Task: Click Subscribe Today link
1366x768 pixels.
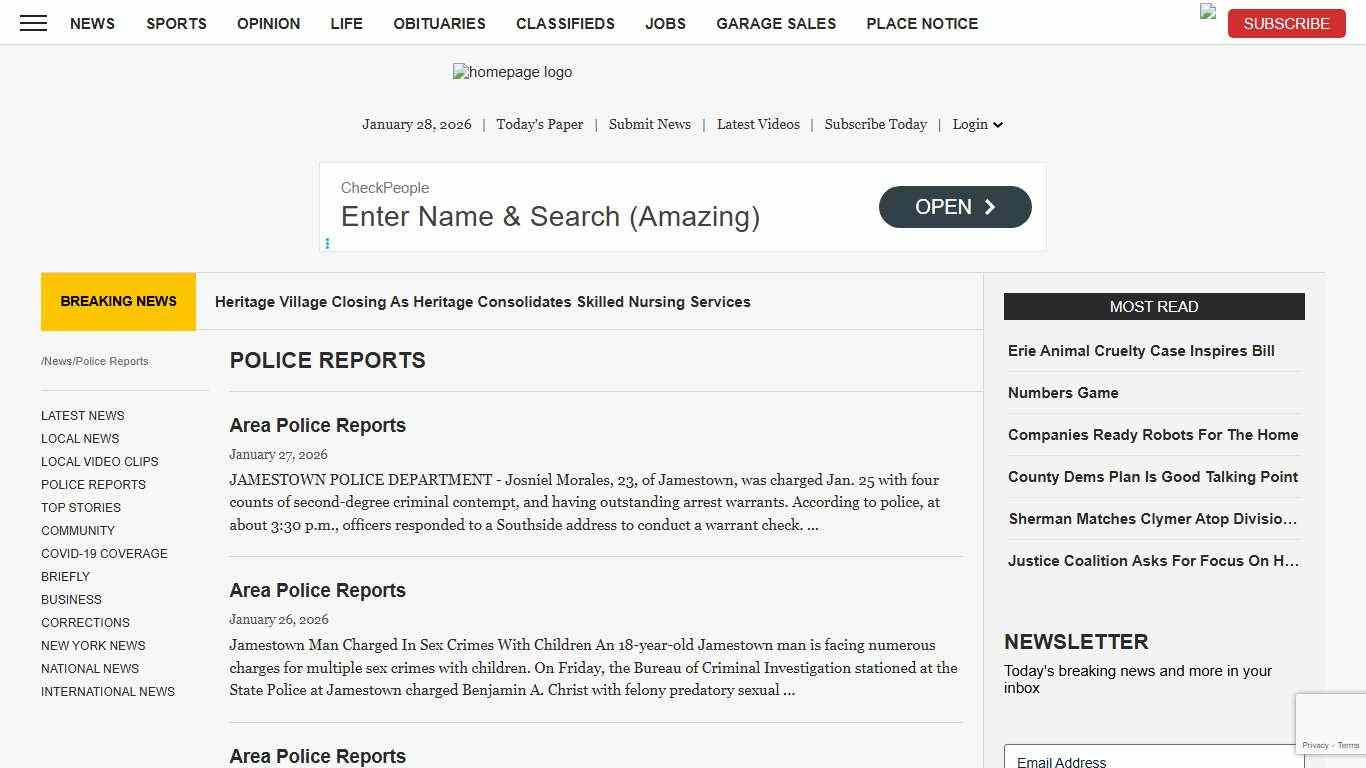Action: tap(876, 124)
